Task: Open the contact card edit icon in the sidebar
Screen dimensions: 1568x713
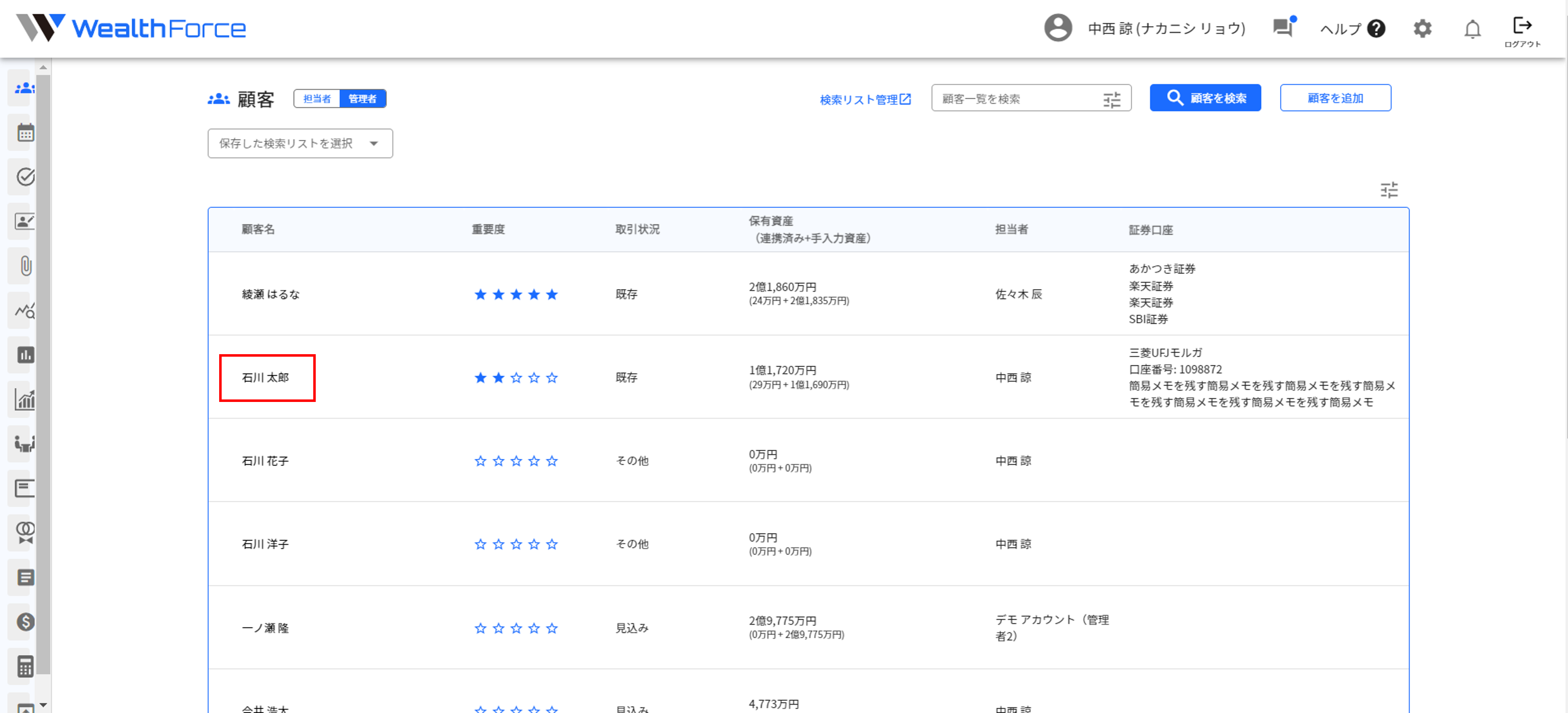Action: [25, 222]
